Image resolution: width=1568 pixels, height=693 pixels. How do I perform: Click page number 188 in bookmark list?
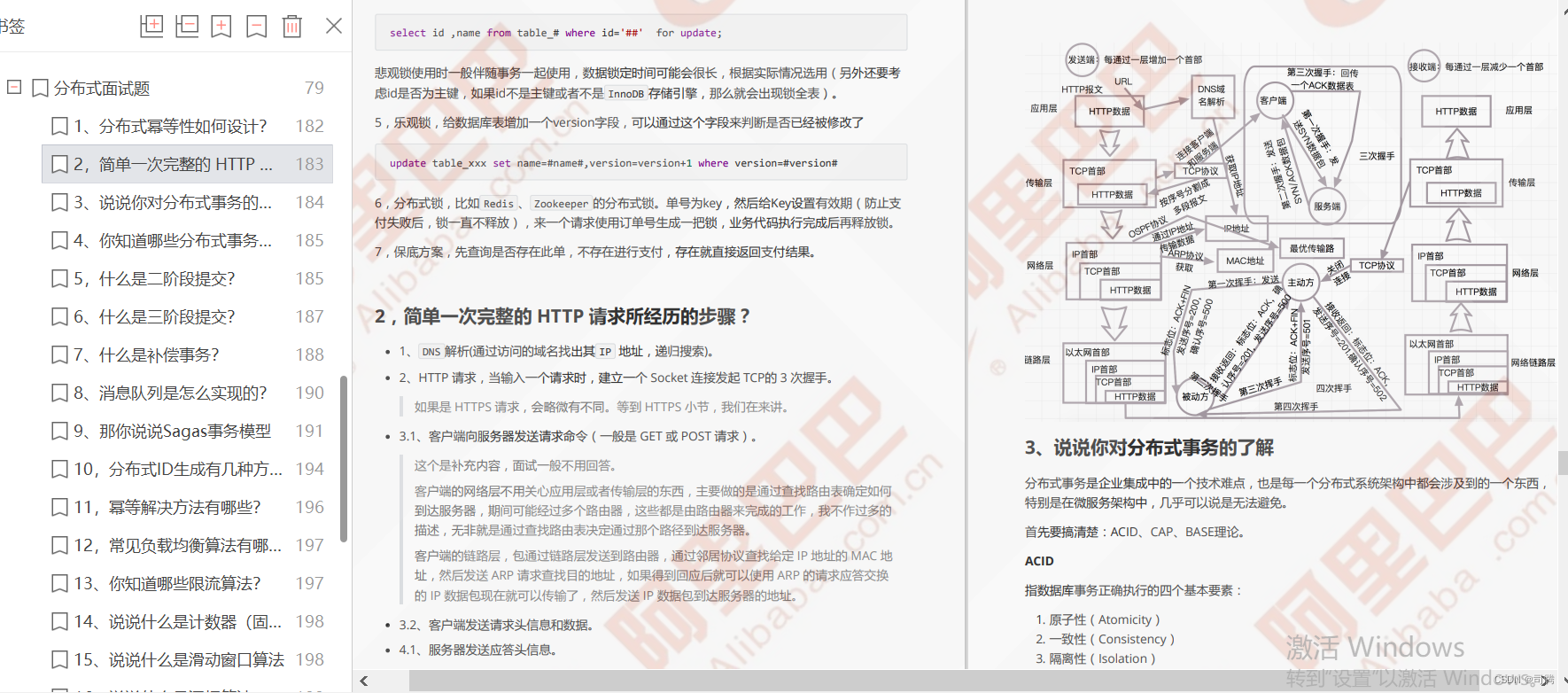(310, 354)
